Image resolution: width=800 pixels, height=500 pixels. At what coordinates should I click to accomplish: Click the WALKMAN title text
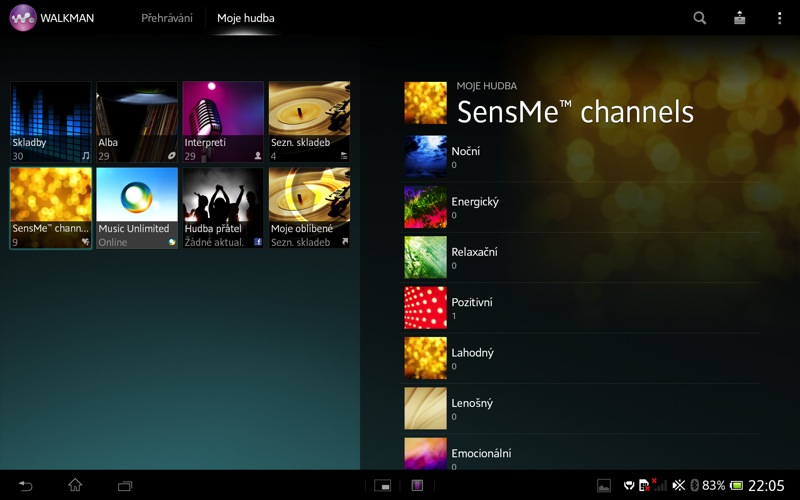67,18
